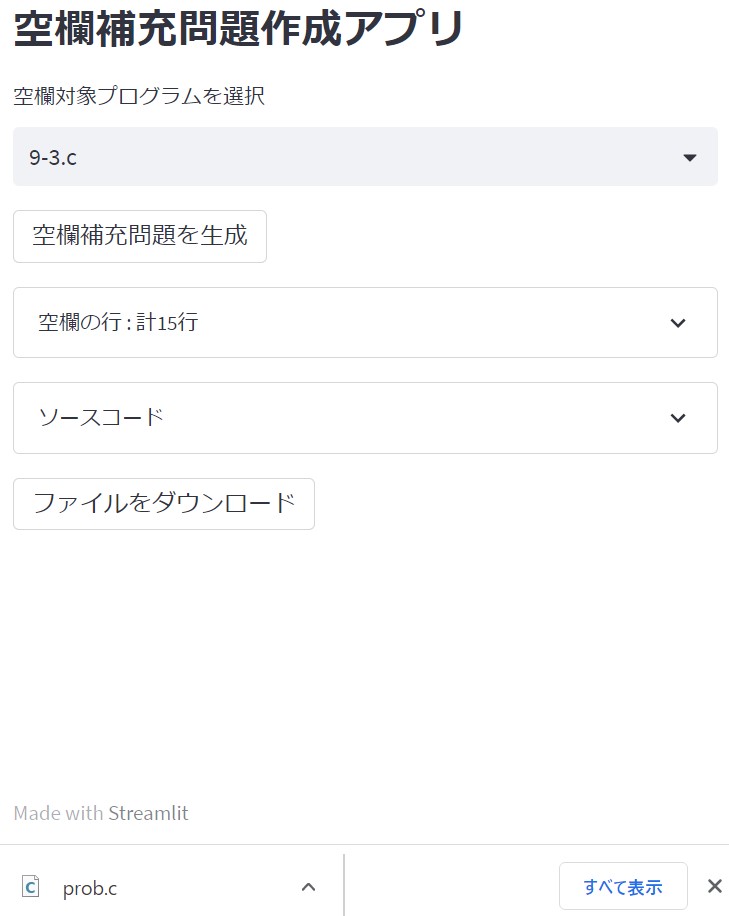This screenshot has height=916, width=729.
Task: Click the ファイルをダウンロード button
Action: click(x=164, y=503)
